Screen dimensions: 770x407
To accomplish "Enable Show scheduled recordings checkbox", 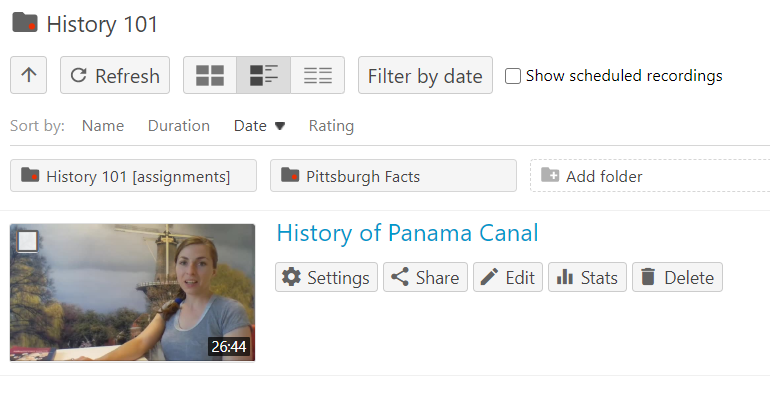I will 513,76.
